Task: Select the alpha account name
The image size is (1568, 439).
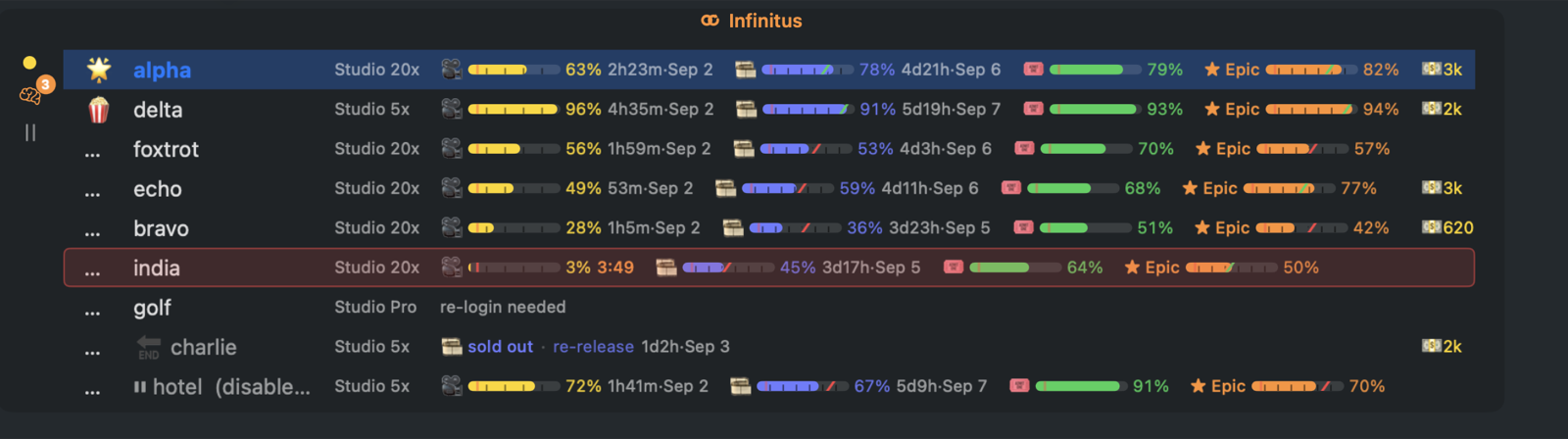Action: tap(163, 71)
